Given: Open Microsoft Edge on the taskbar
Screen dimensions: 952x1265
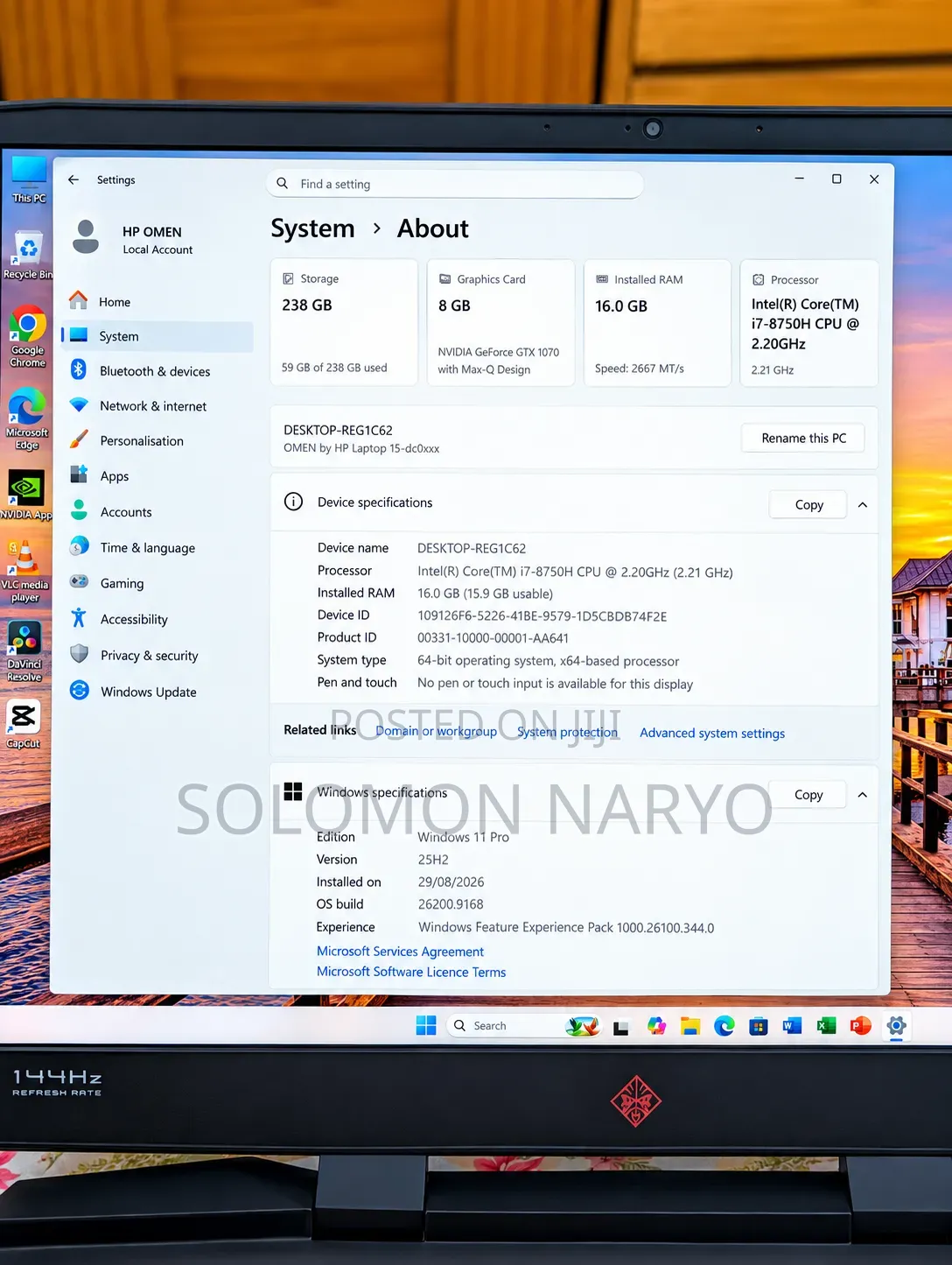Looking at the screenshot, I should [x=724, y=1026].
